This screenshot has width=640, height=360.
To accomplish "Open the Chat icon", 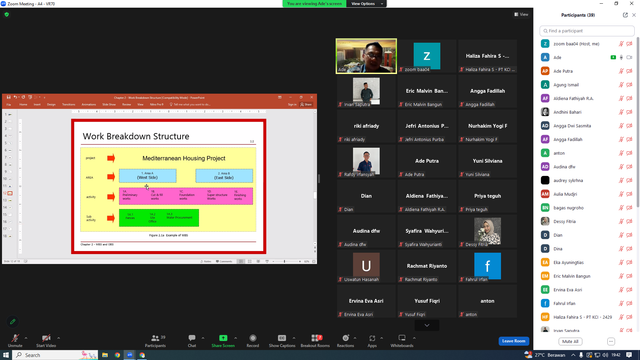I will click(x=192, y=338).
